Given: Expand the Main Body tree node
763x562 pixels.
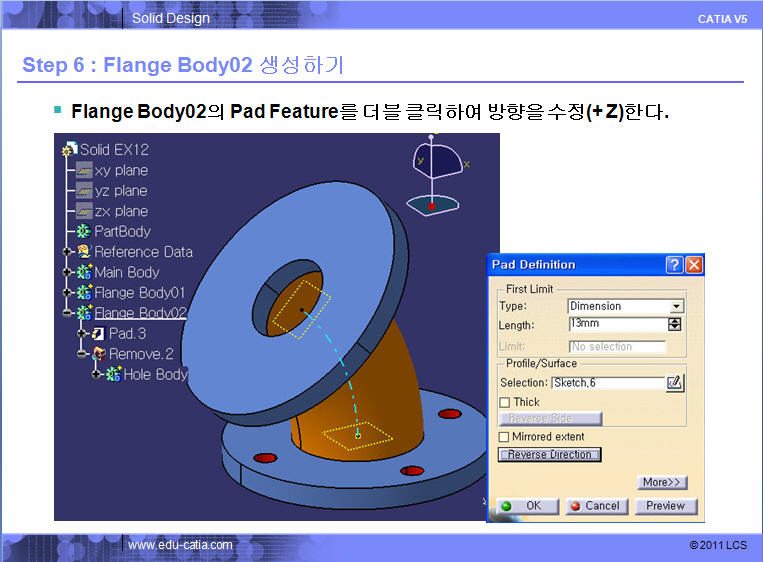Looking at the screenshot, I should coord(68,272).
